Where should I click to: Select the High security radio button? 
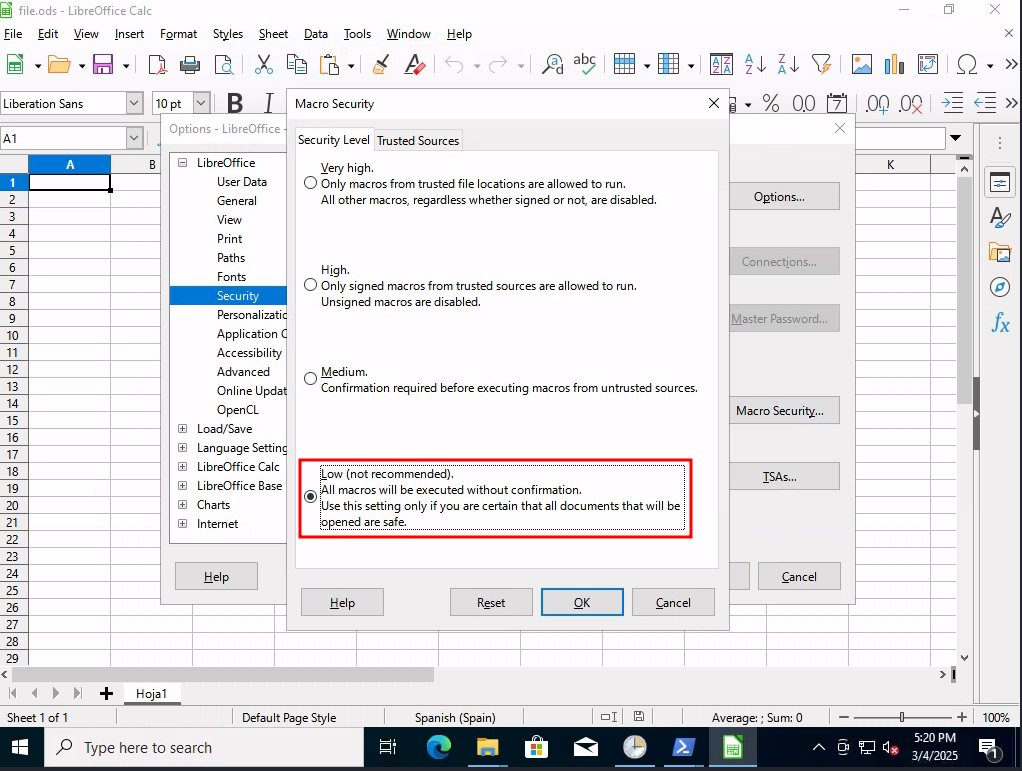310,285
